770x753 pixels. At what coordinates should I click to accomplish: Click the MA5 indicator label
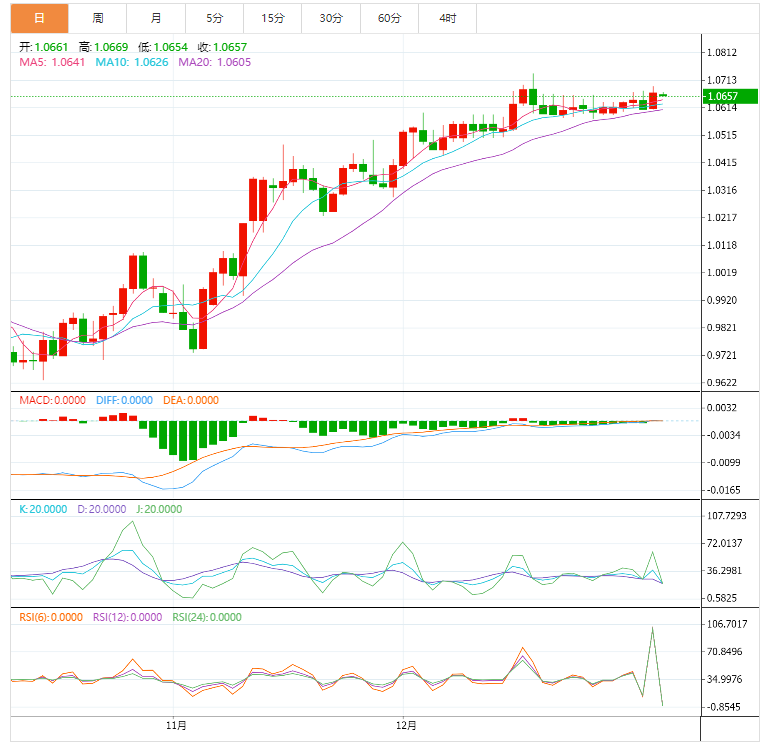(53, 62)
